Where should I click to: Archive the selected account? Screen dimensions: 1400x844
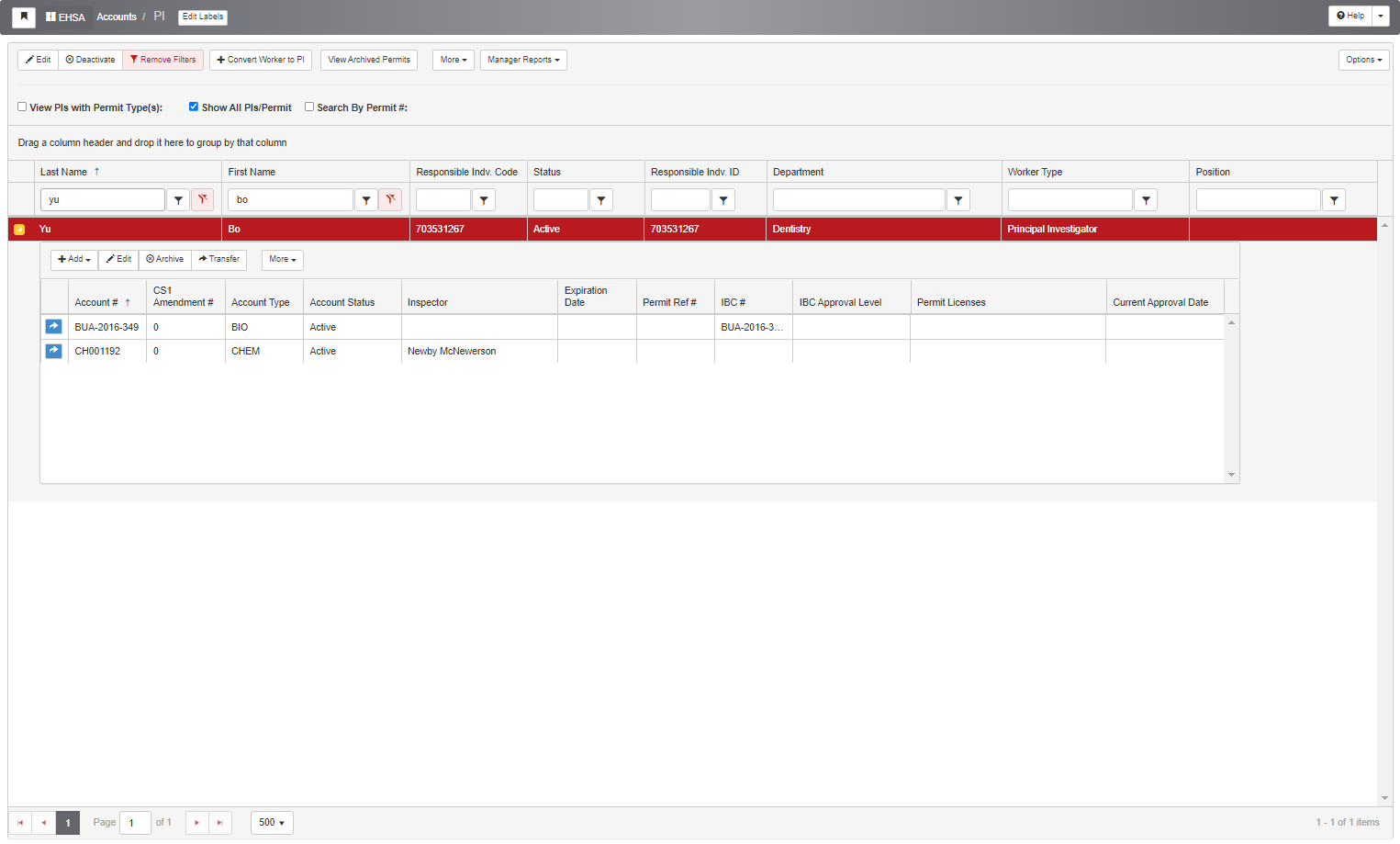165,260
